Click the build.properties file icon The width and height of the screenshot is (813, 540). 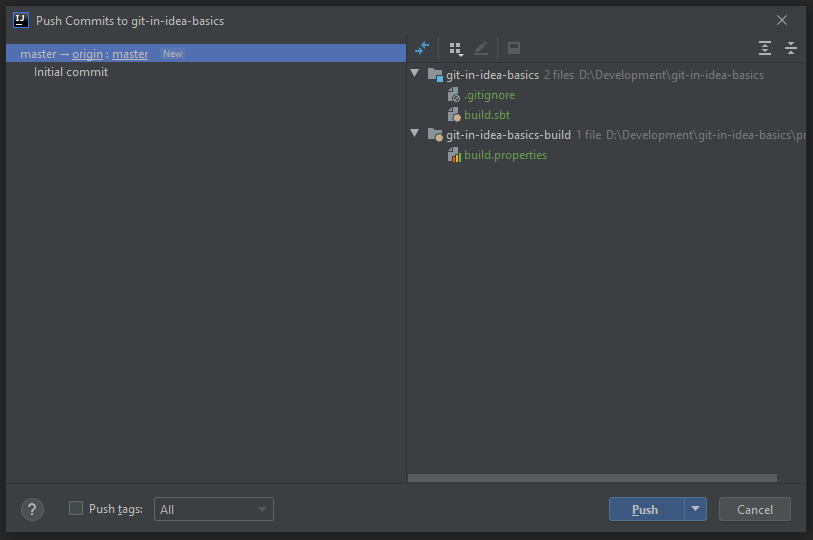click(454, 155)
